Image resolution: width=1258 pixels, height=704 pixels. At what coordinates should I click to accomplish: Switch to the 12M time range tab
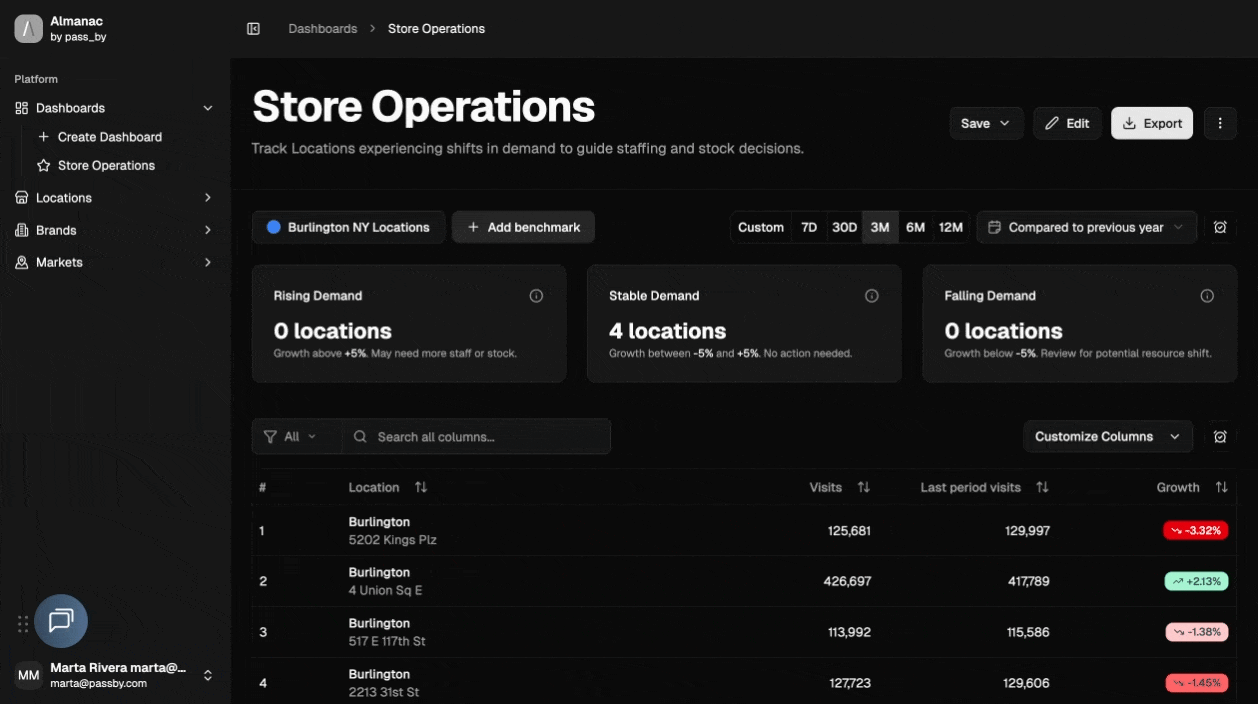950,227
